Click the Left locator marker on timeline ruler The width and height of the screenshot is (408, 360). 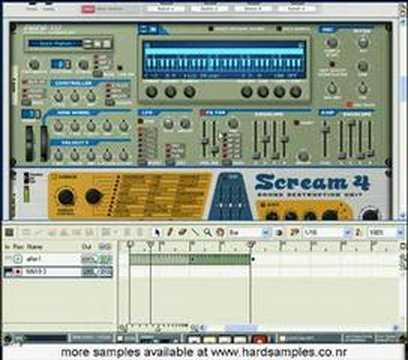[x=130, y=244]
